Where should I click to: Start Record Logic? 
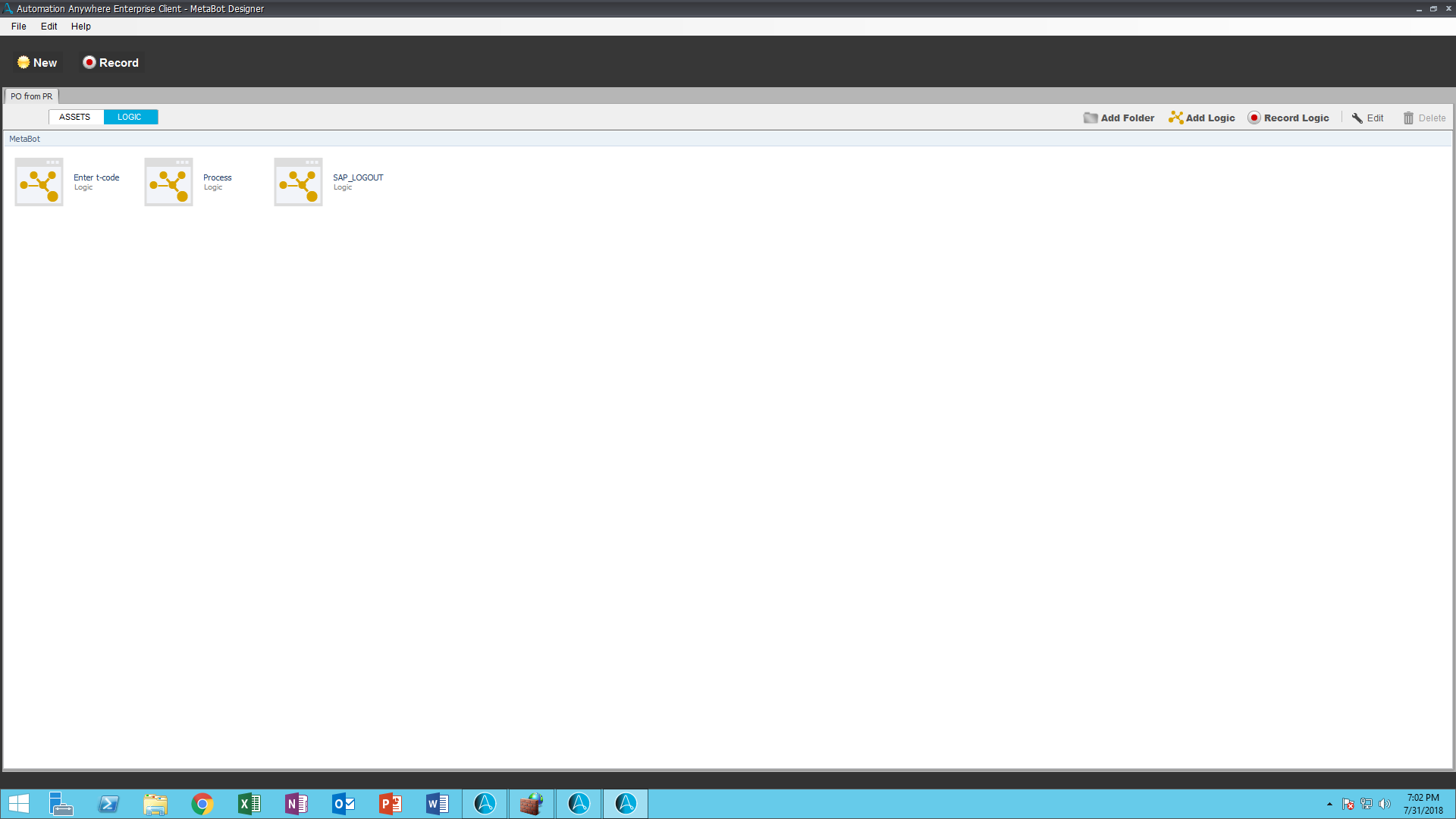(x=1288, y=118)
